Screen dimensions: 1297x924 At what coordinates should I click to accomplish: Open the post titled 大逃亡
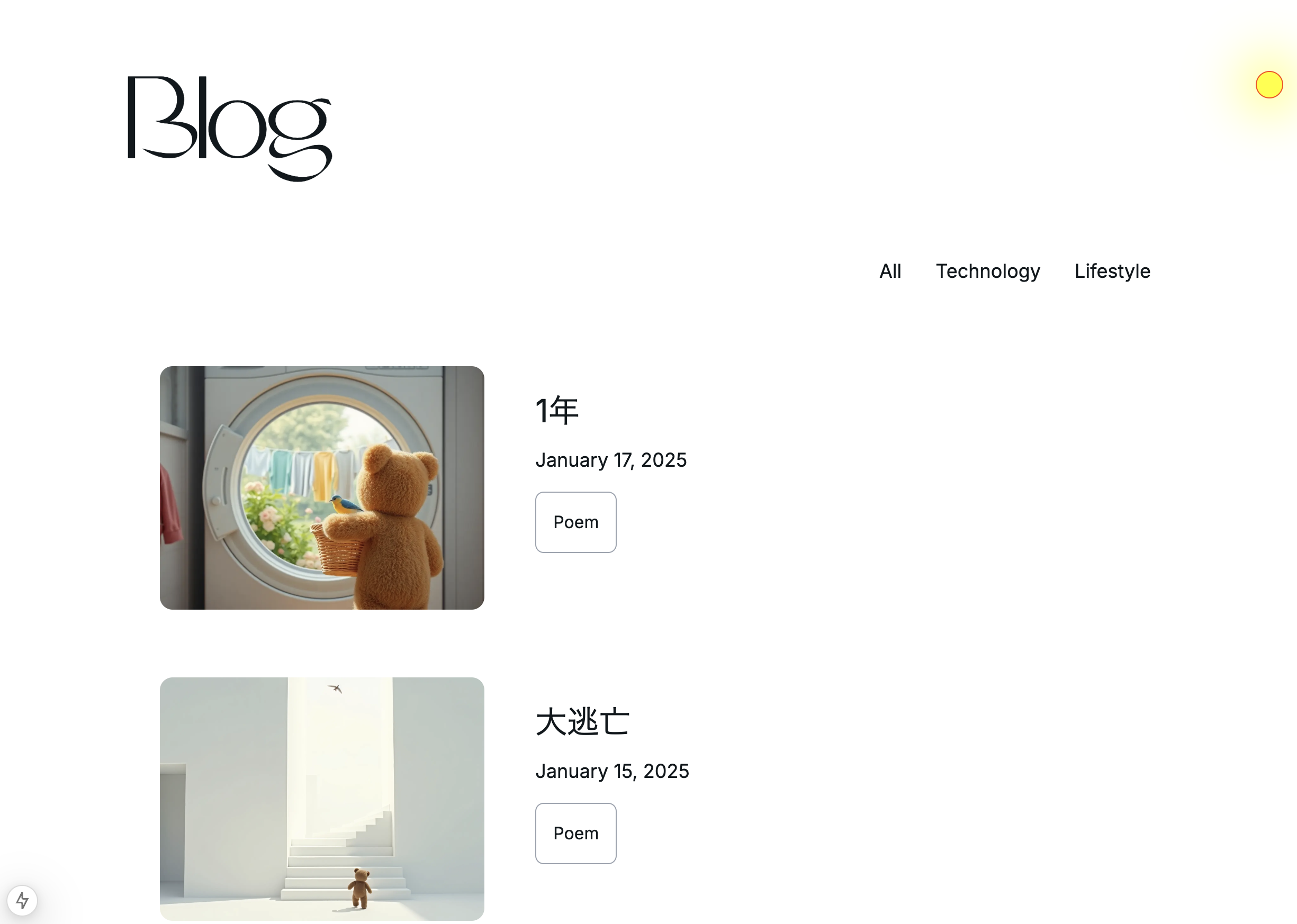pos(582,721)
